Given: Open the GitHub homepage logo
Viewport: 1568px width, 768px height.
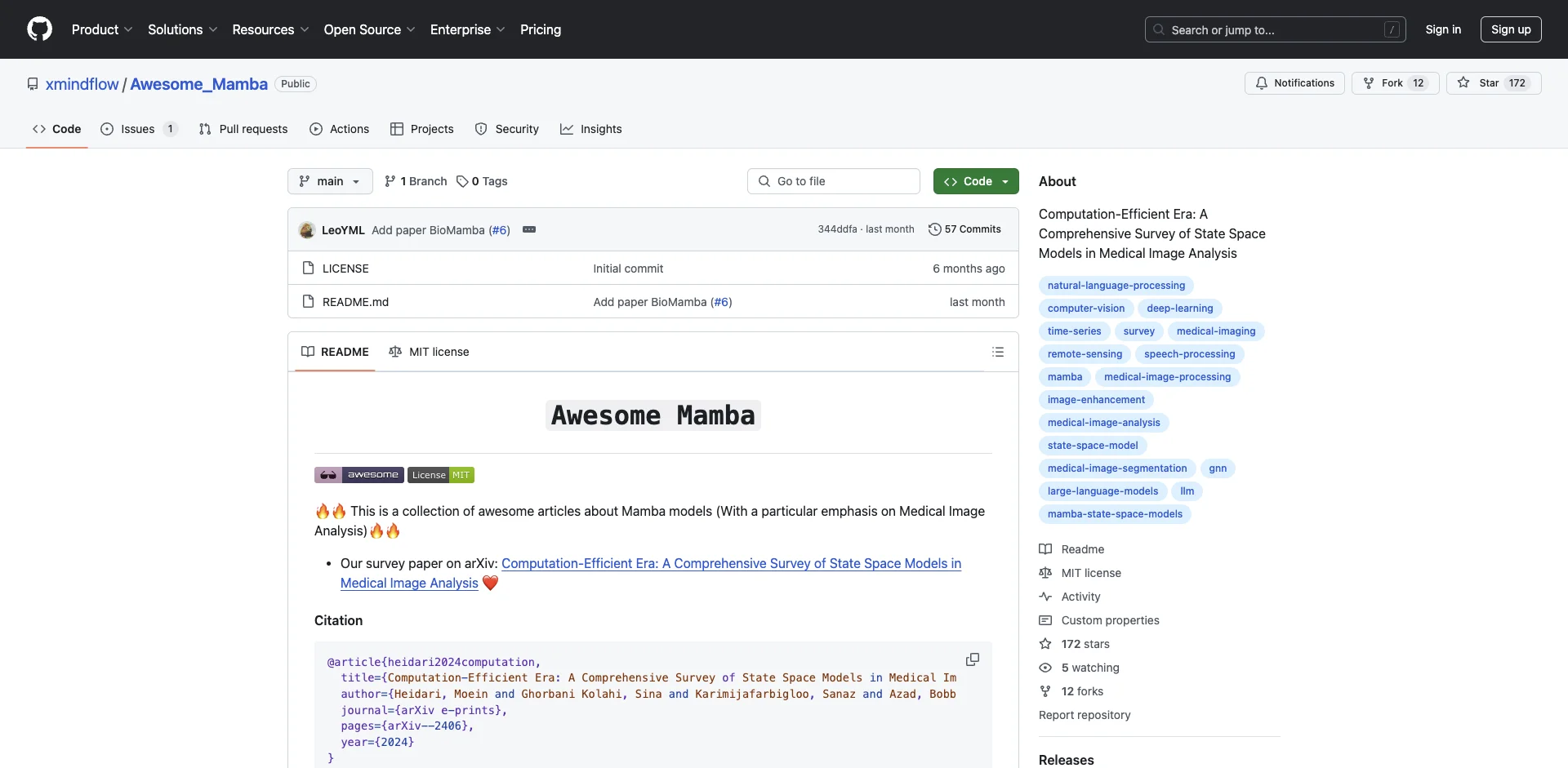Looking at the screenshot, I should tap(39, 29).
